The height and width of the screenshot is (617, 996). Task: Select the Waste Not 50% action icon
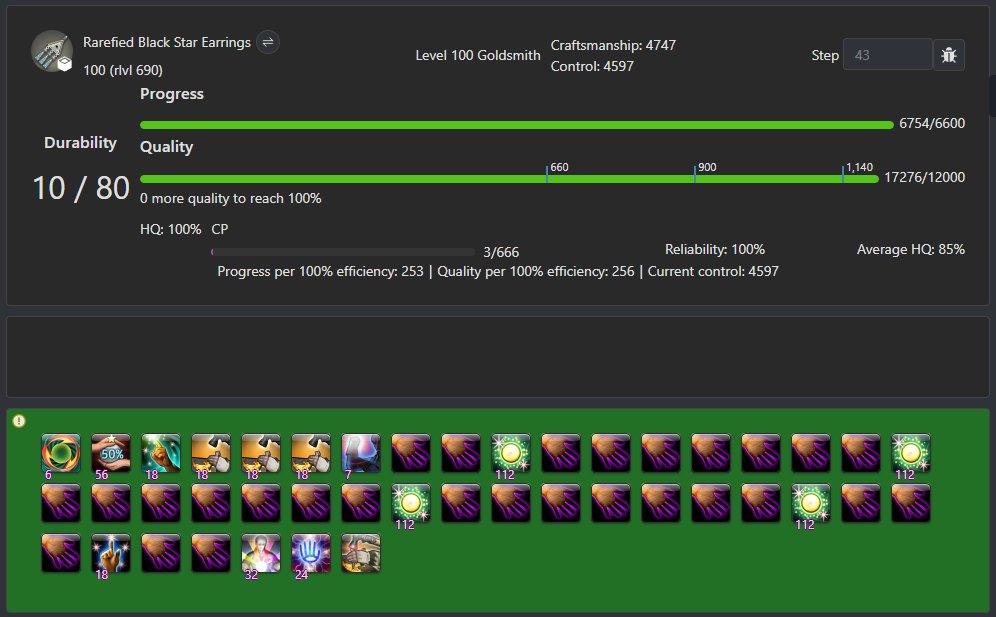(111, 453)
